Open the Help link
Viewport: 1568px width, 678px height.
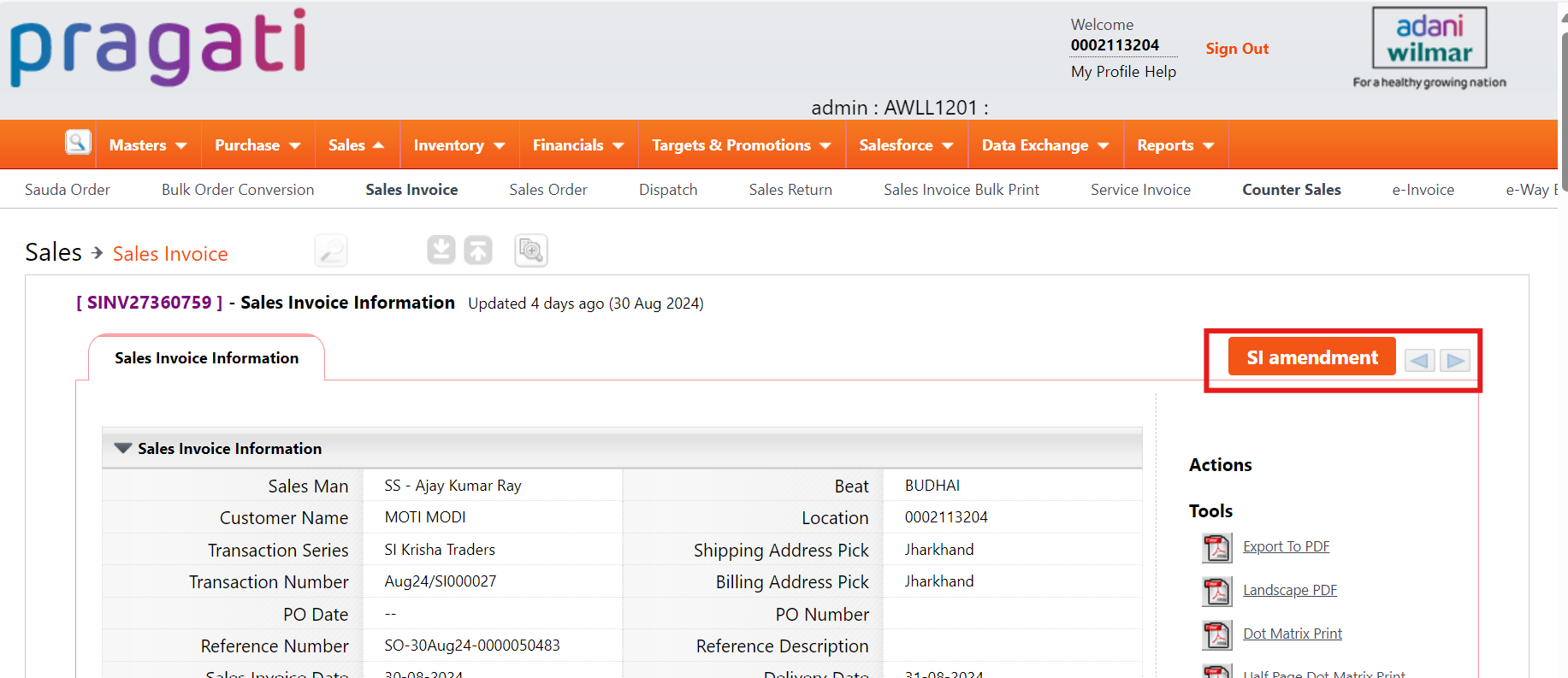click(1160, 72)
